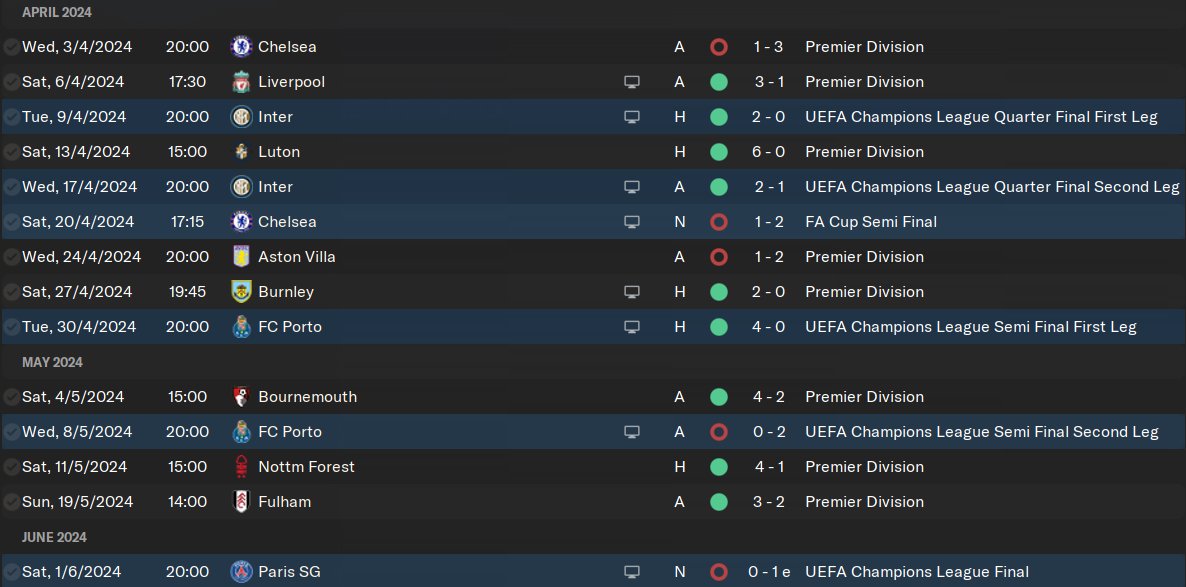Toggle check mark beside Sat 1/6/2024 final

[x=11, y=572]
